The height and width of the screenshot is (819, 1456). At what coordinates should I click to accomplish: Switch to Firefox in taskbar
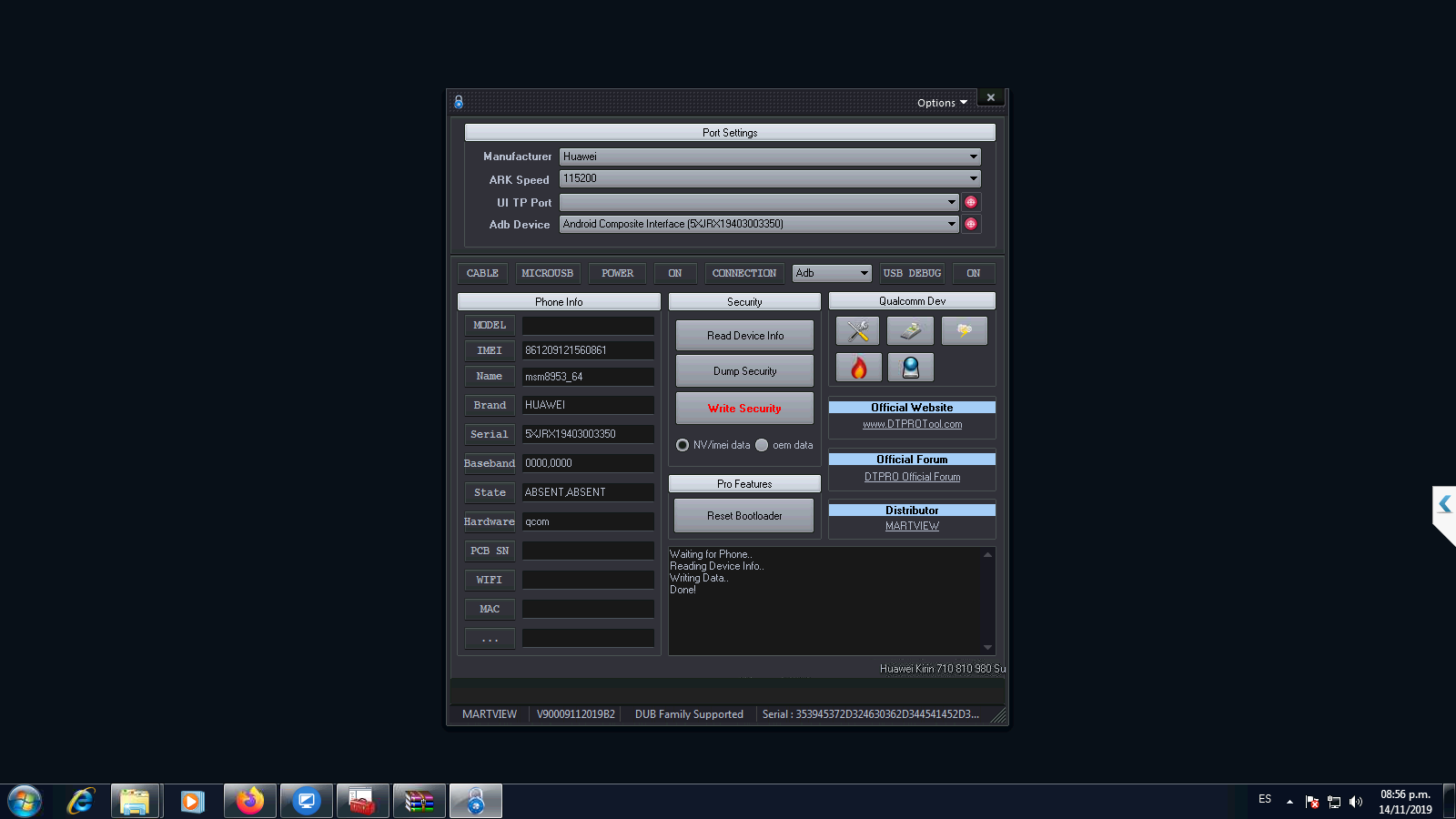(249, 801)
